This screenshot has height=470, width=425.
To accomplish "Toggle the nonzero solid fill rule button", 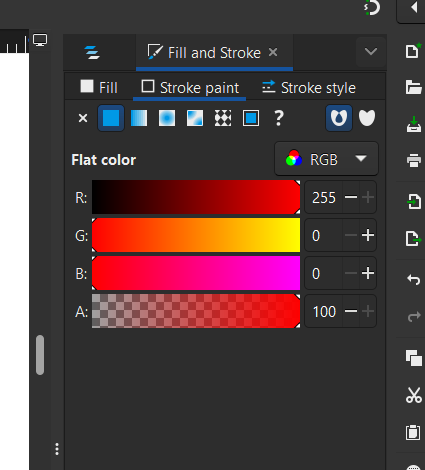I will coord(367,118).
